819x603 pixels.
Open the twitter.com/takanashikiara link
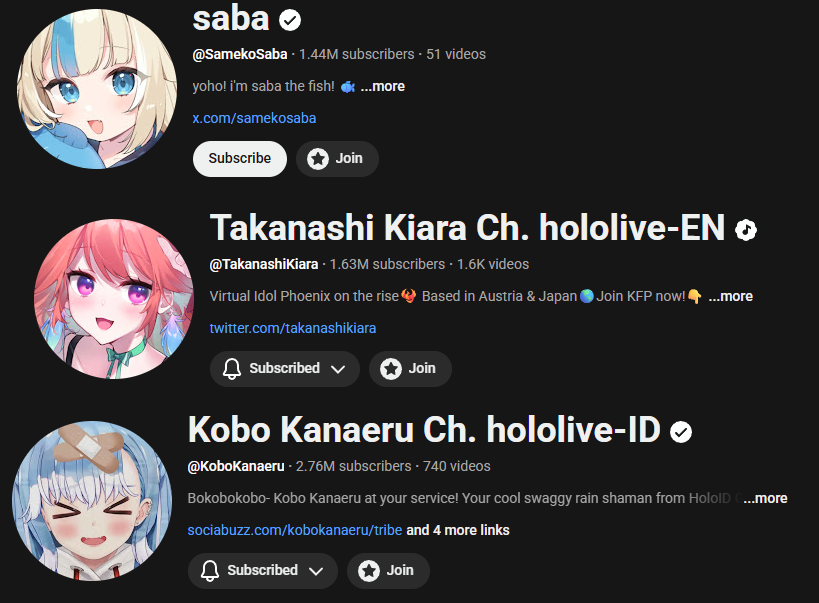coord(292,328)
